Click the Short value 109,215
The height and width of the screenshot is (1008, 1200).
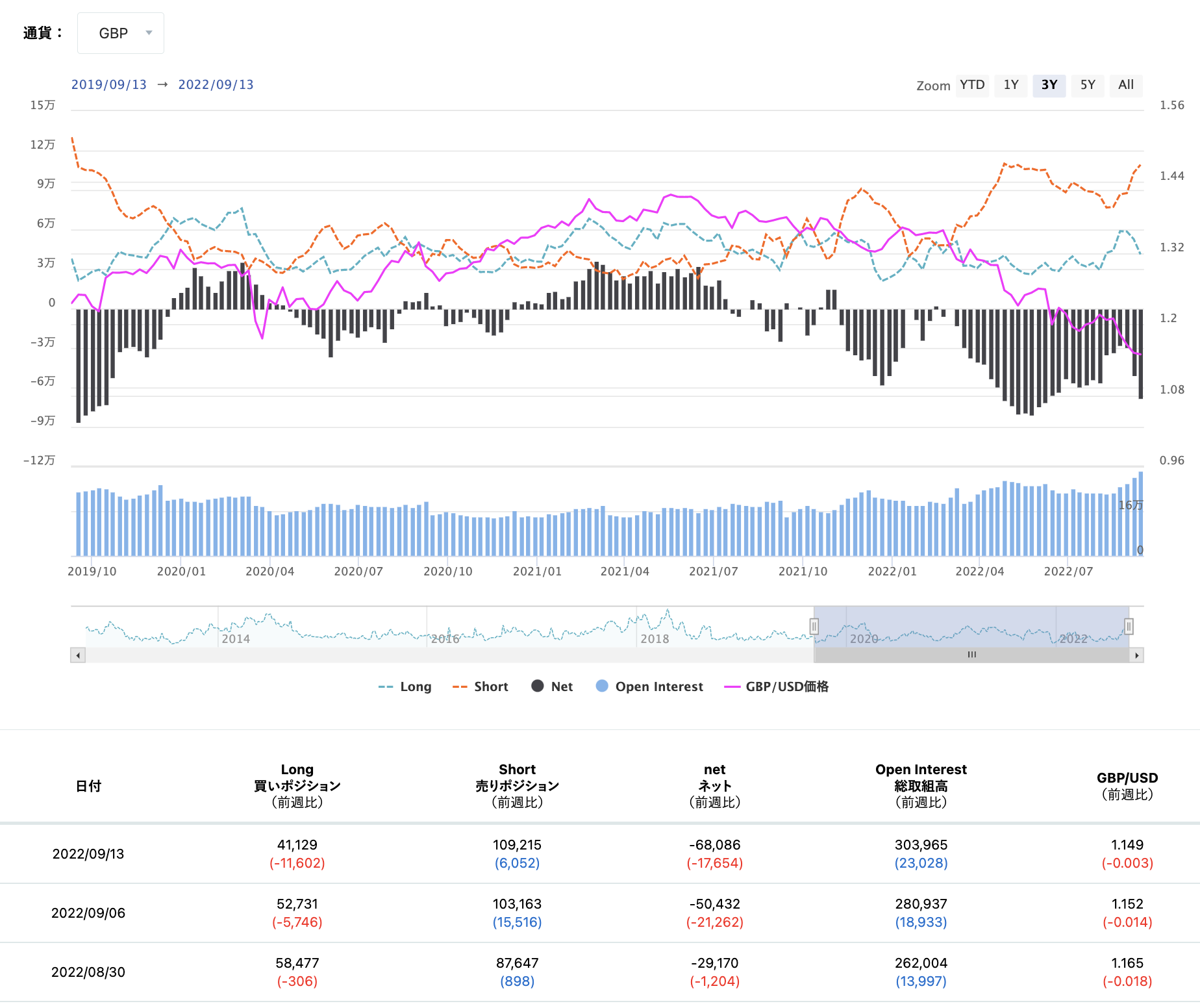point(518,846)
